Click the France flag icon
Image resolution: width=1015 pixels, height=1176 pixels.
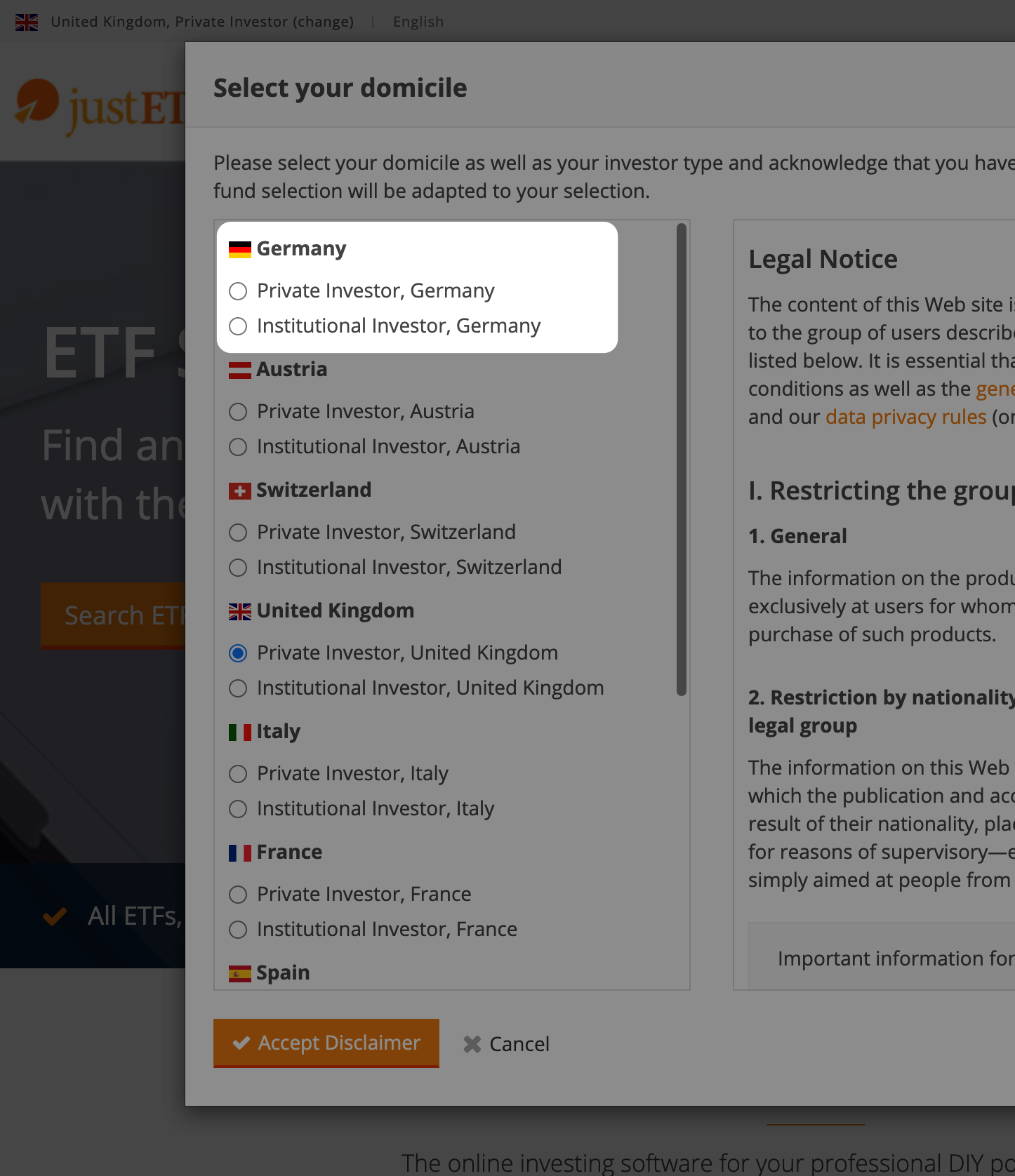239,853
